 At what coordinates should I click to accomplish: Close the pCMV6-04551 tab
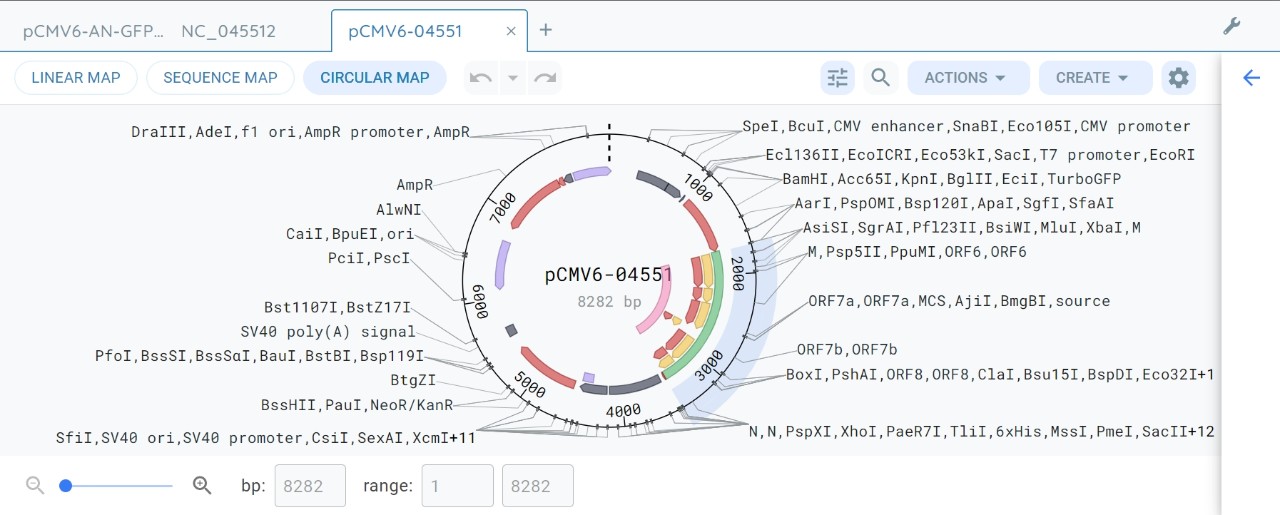511,31
